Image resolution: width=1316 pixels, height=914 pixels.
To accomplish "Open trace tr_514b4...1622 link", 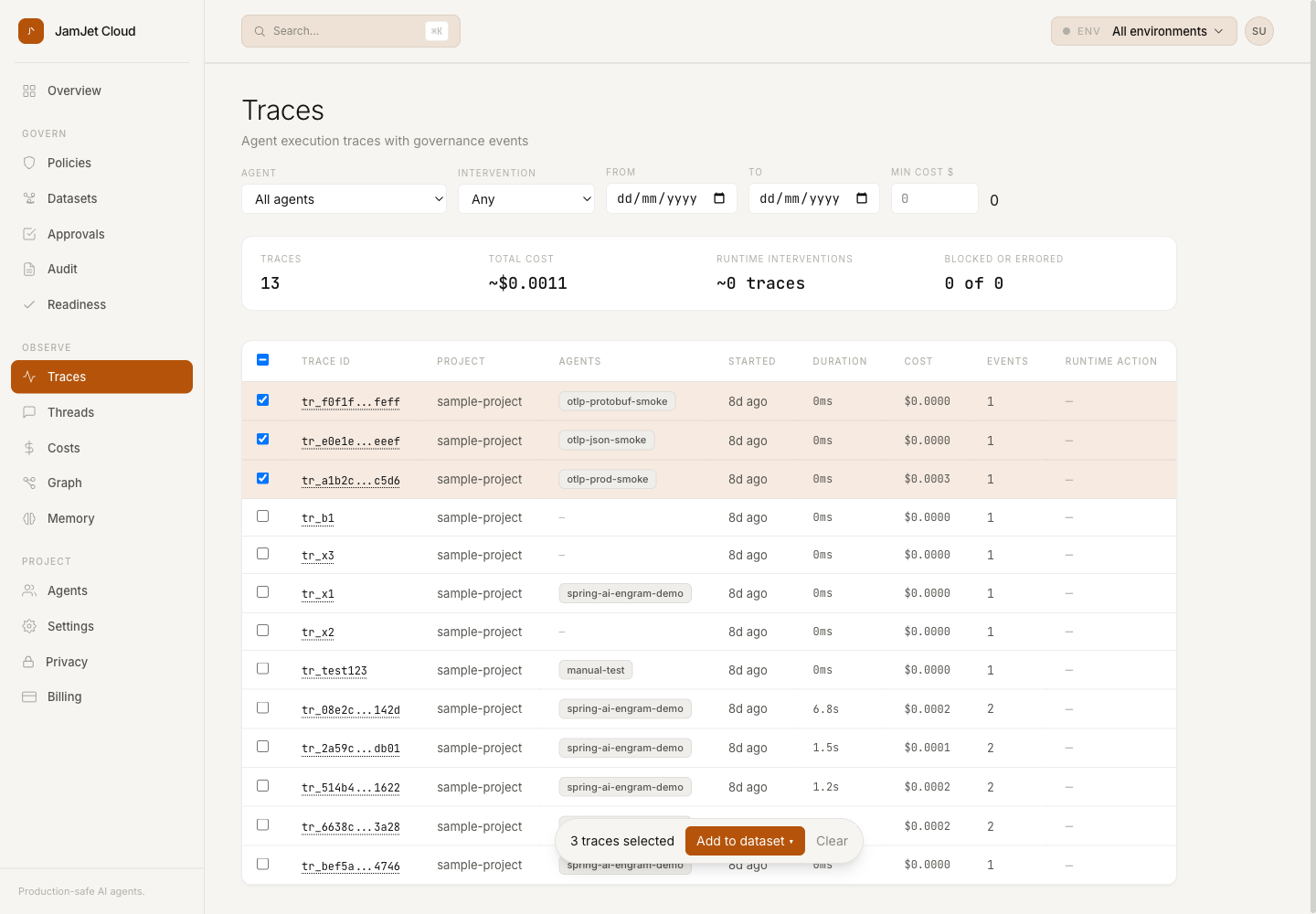I will pos(351,788).
